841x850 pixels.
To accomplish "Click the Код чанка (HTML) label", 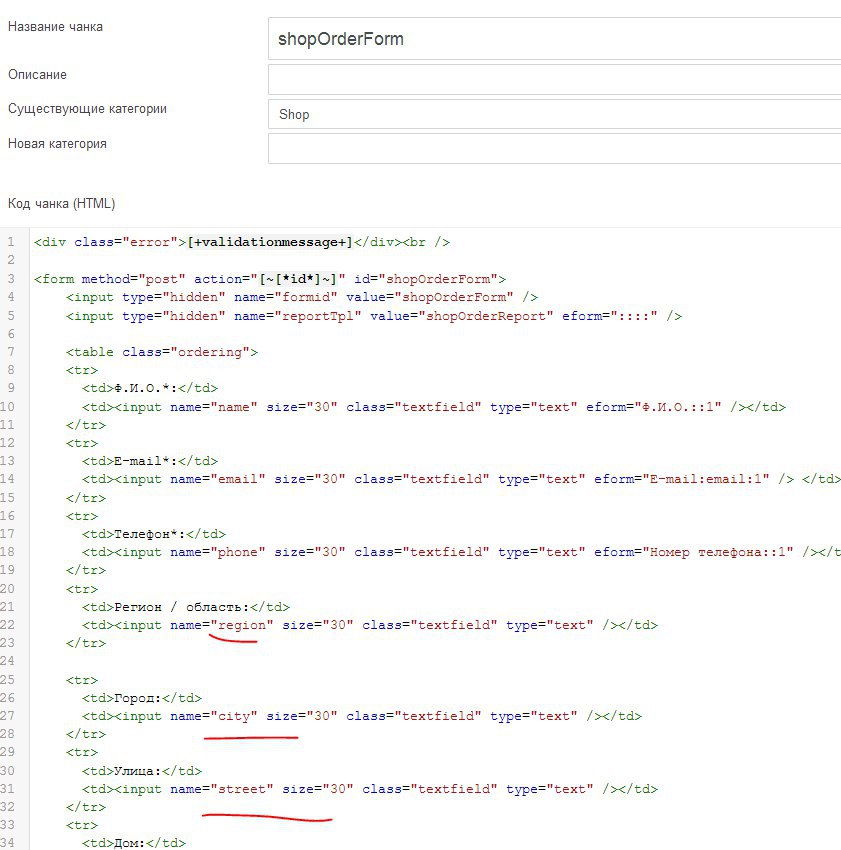I will (x=62, y=203).
